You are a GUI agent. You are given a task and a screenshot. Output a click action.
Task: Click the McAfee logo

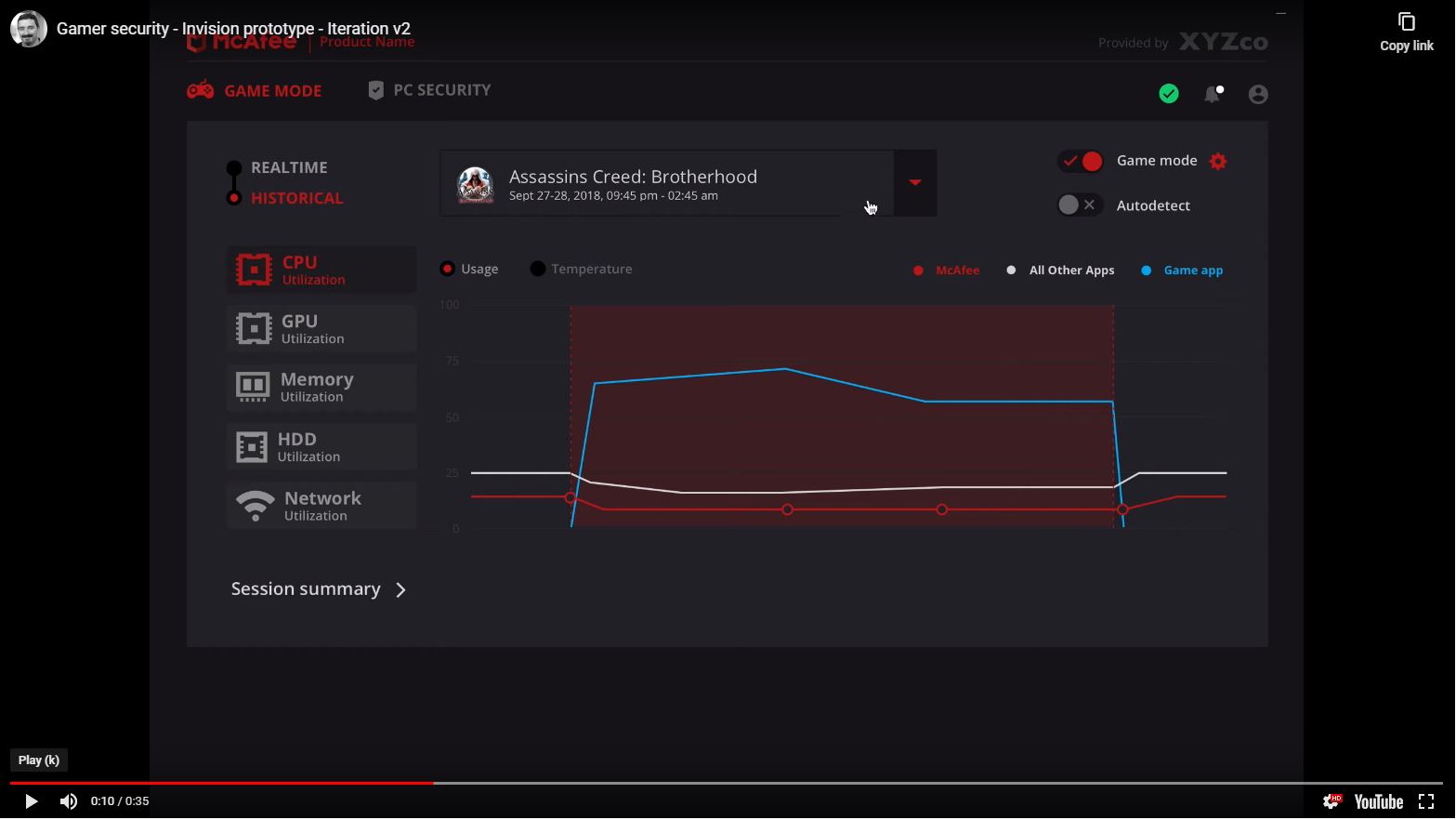point(242,43)
